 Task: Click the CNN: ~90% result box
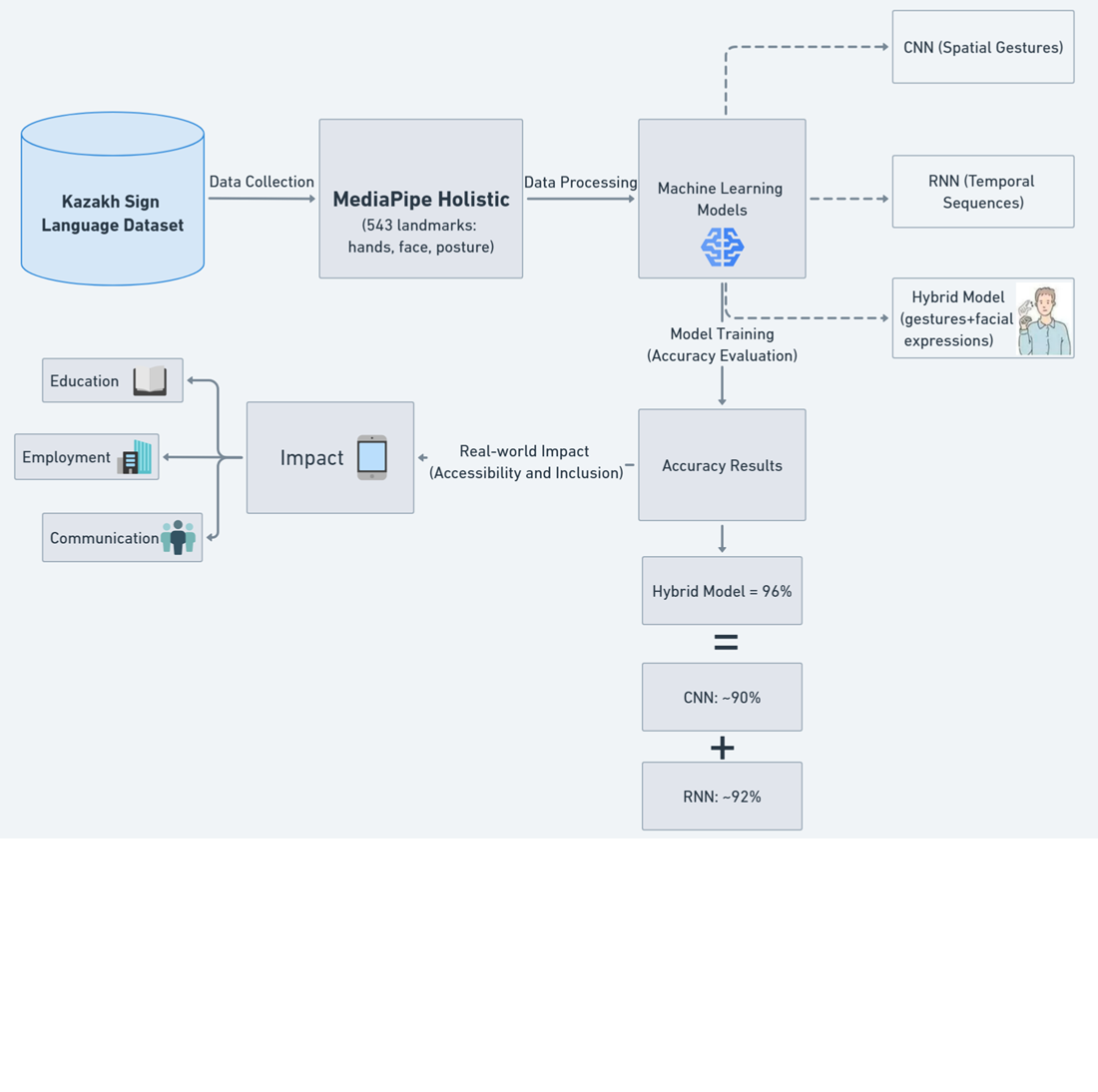(722, 697)
